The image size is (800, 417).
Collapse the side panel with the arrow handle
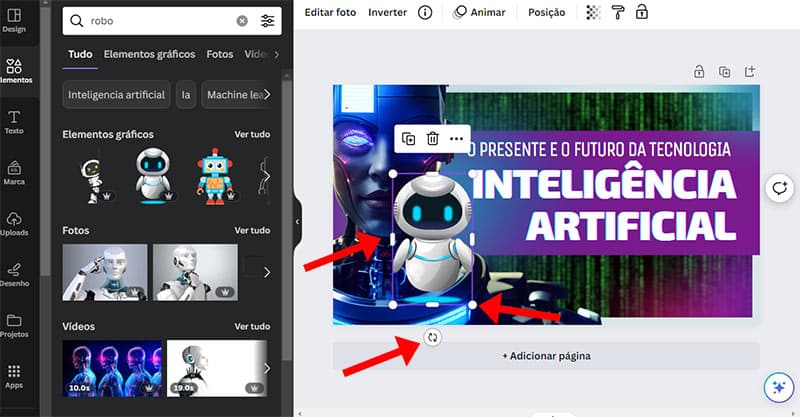(297, 220)
